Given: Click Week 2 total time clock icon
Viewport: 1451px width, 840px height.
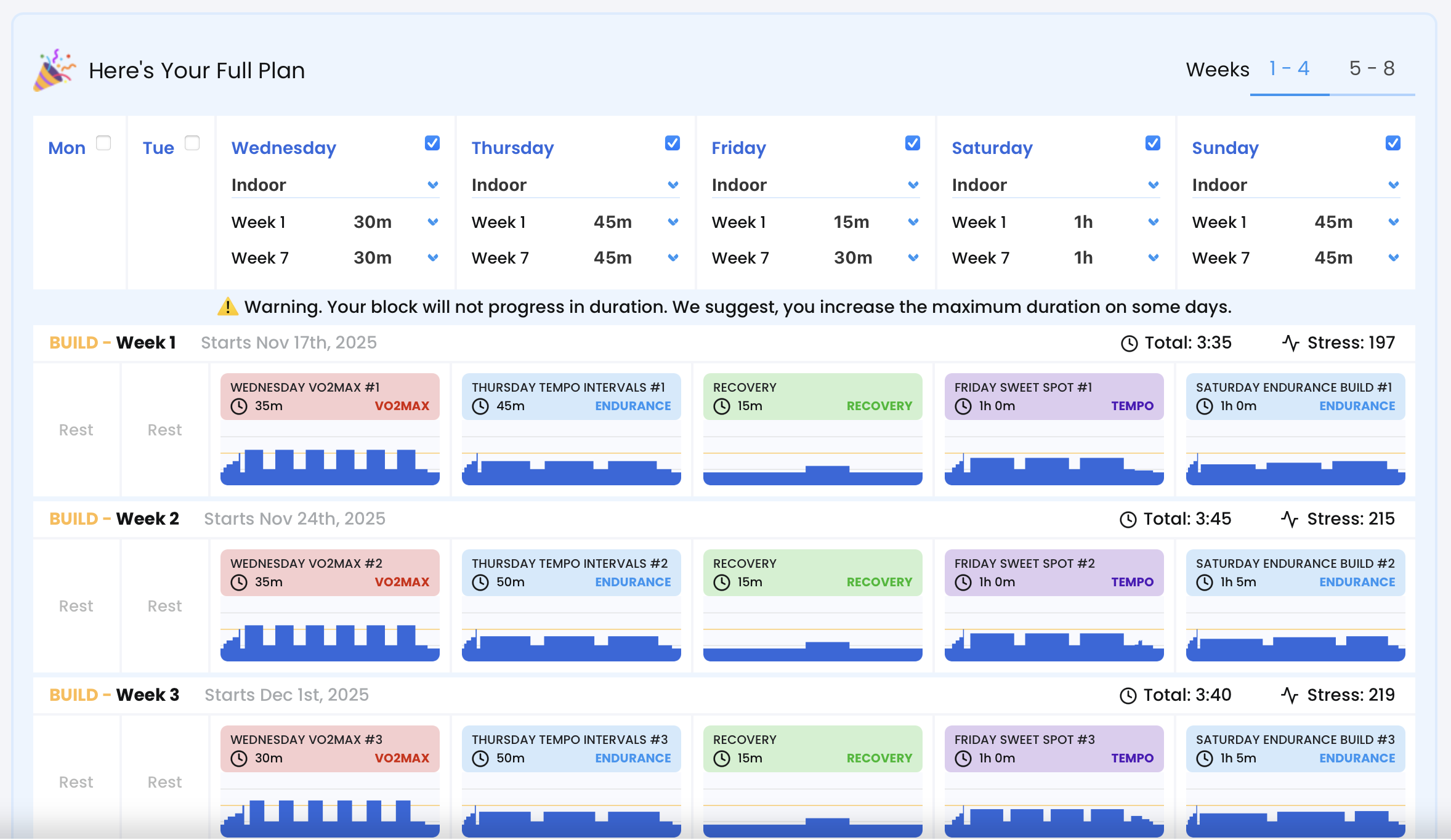Looking at the screenshot, I should (1128, 519).
